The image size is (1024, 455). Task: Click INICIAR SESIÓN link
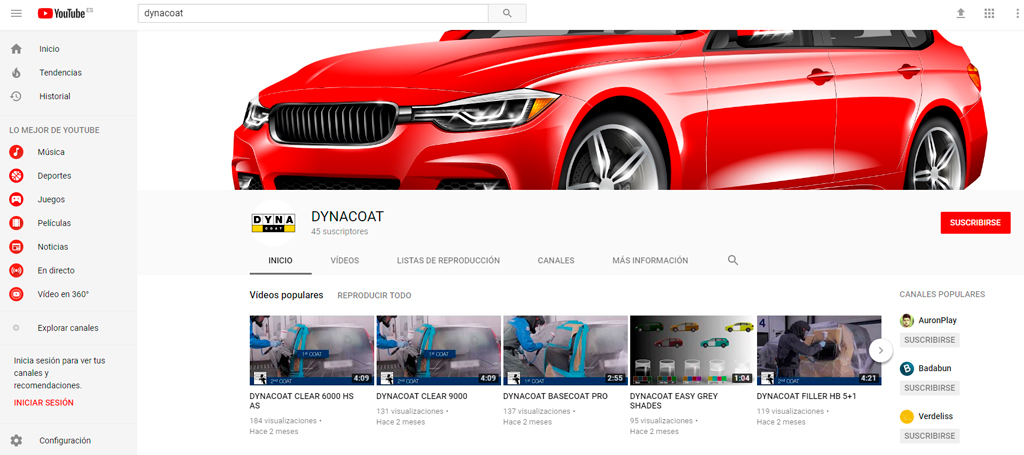[x=44, y=403]
